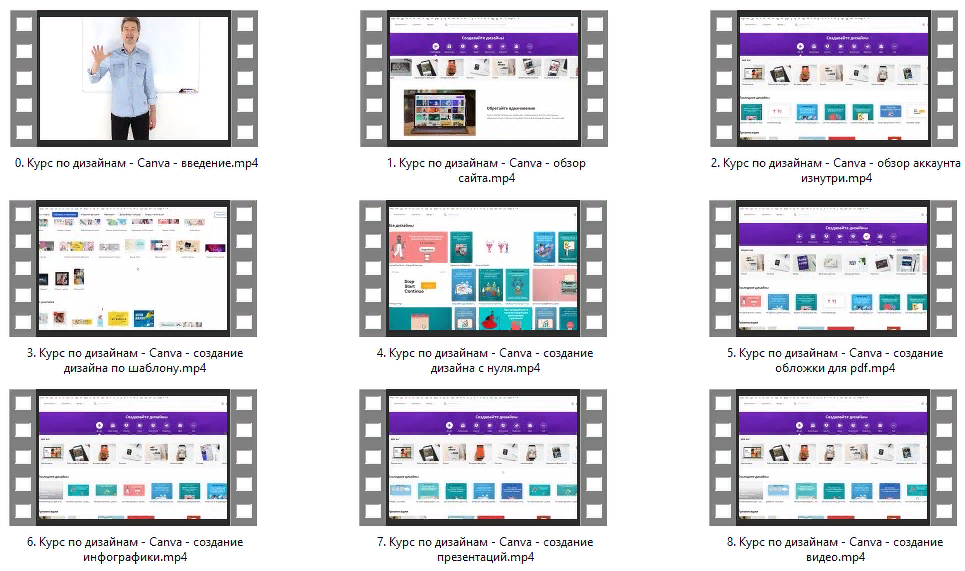Click thumbnail of создание дизайна по шаблону video
965x571 pixels.
click(133, 270)
